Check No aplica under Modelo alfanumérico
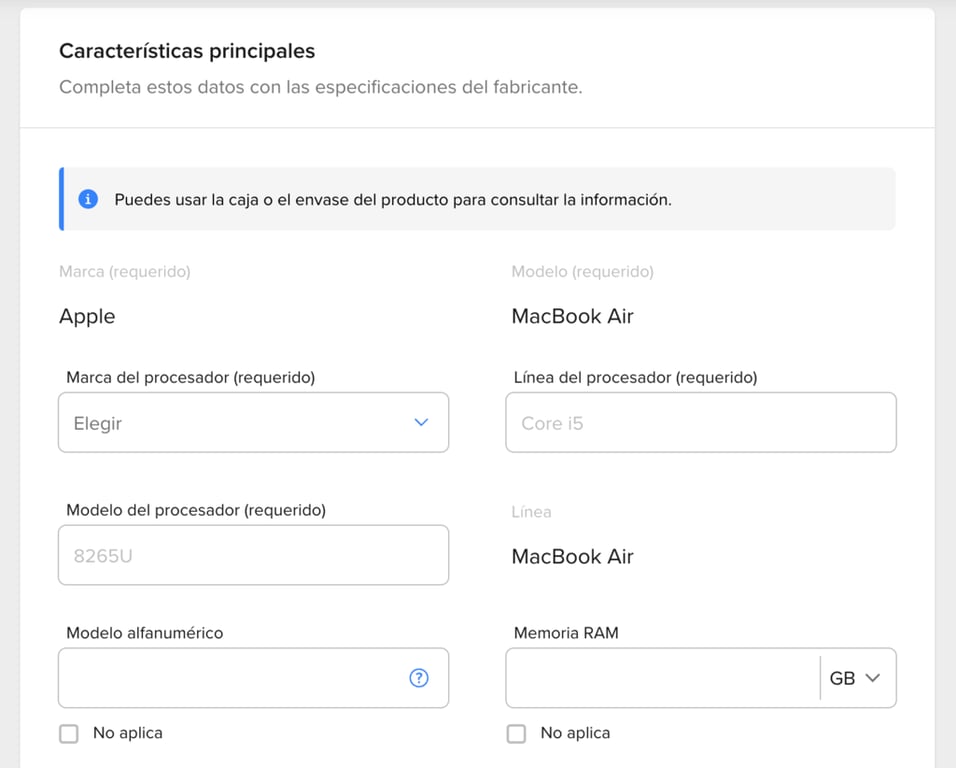Image resolution: width=956 pixels, height=768 pixels. point(68,733)
